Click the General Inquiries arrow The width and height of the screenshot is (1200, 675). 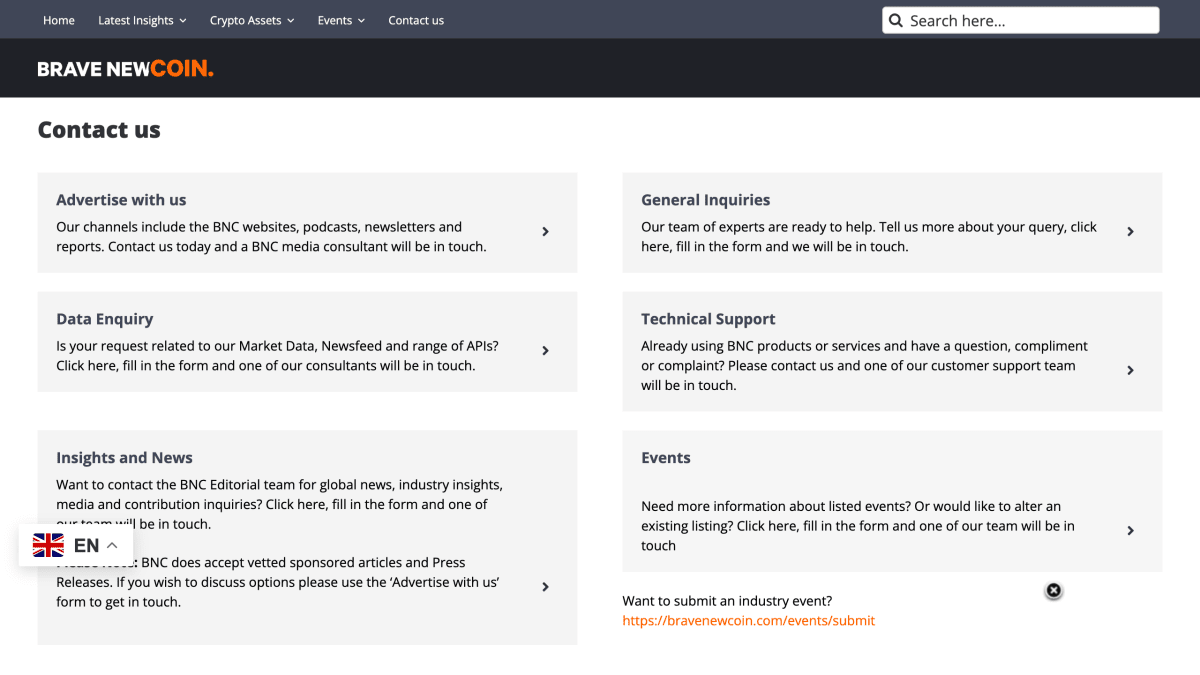(1130, 231)
